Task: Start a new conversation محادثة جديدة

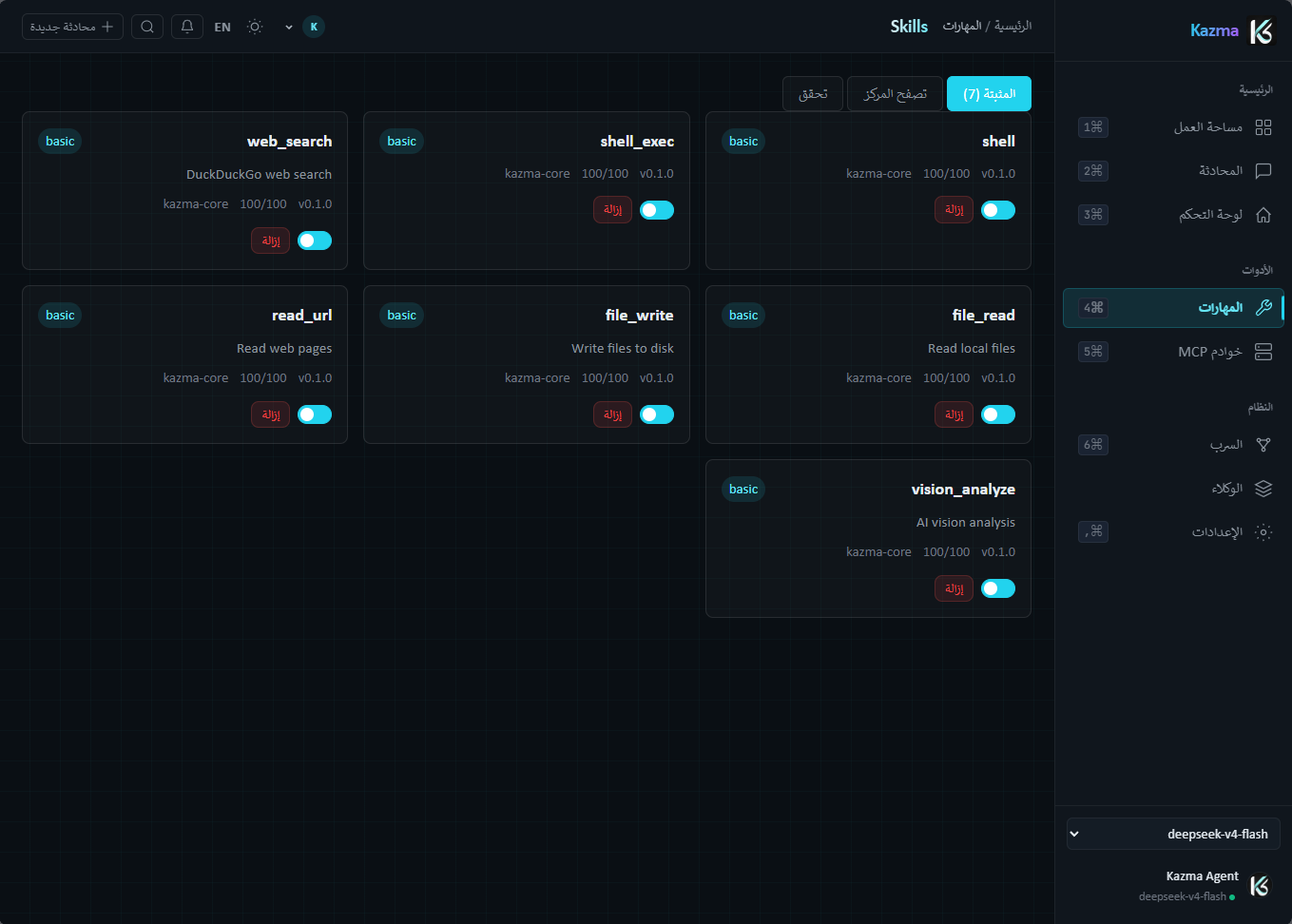Action: 72,27
